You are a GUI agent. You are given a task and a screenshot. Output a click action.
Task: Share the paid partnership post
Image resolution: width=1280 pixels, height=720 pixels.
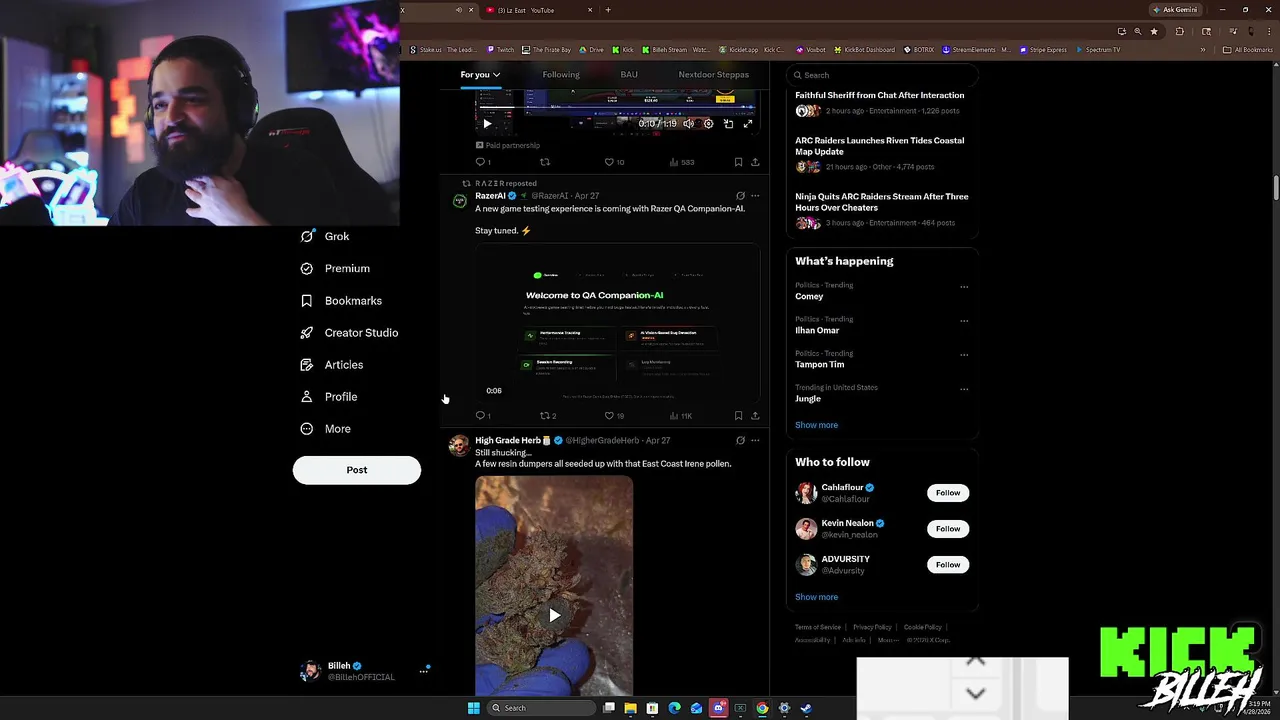pyautogui.click(x=755, y=162)
